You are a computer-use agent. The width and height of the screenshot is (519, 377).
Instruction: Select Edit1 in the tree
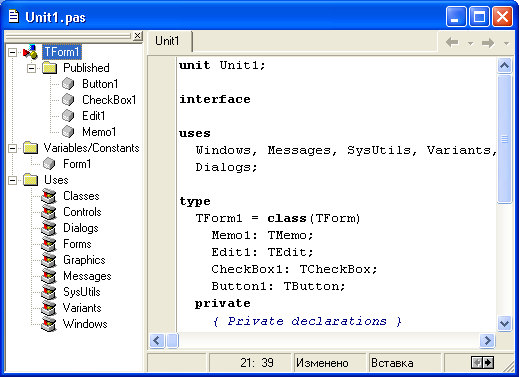point(94,116)
